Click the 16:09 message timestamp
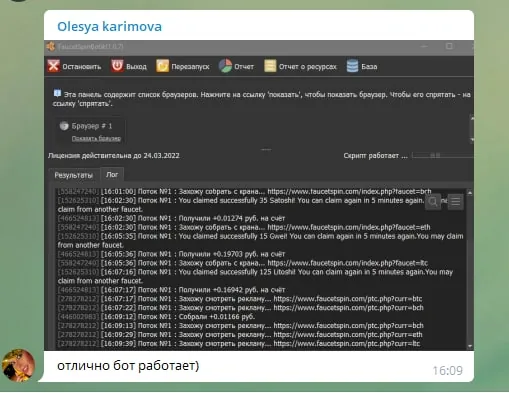Image resolution: width=509 pixels, height=393 pixels. point(447,371)
